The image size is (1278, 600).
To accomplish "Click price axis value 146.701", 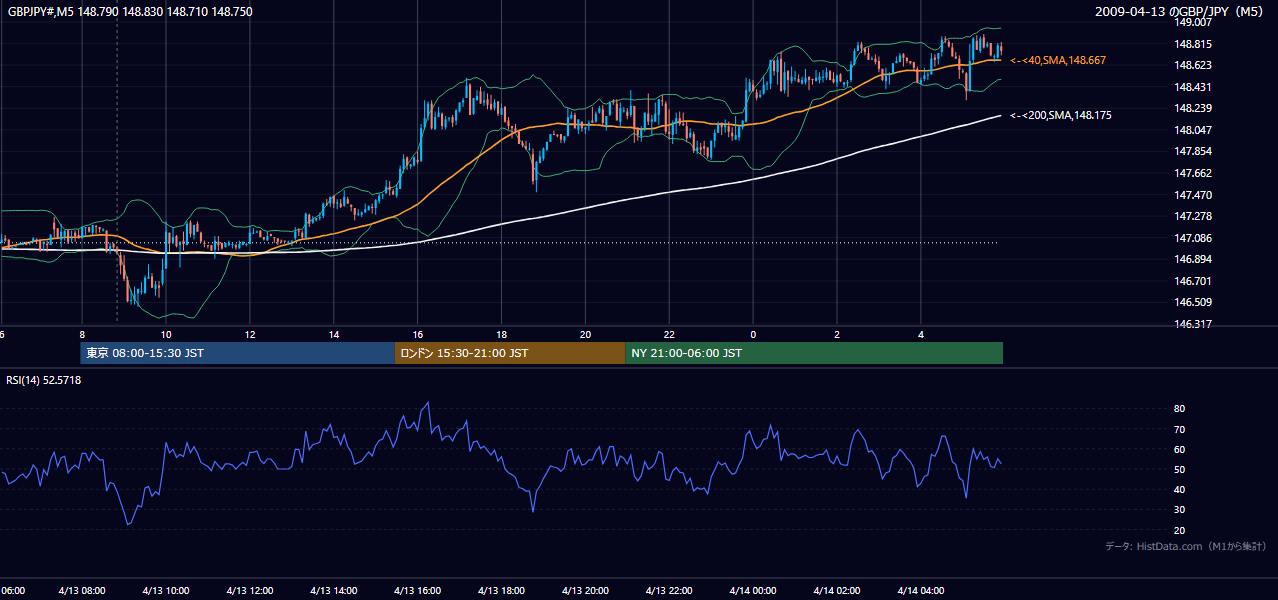I will click(x=1195, y=281).
